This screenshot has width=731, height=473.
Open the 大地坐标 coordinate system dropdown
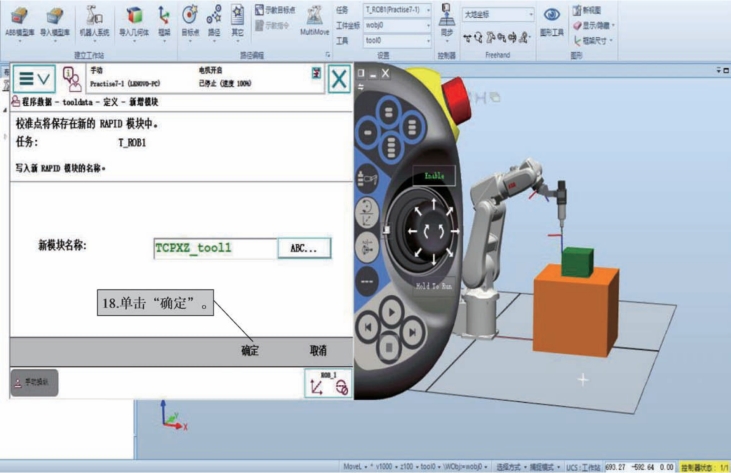[x=498, y=14]
